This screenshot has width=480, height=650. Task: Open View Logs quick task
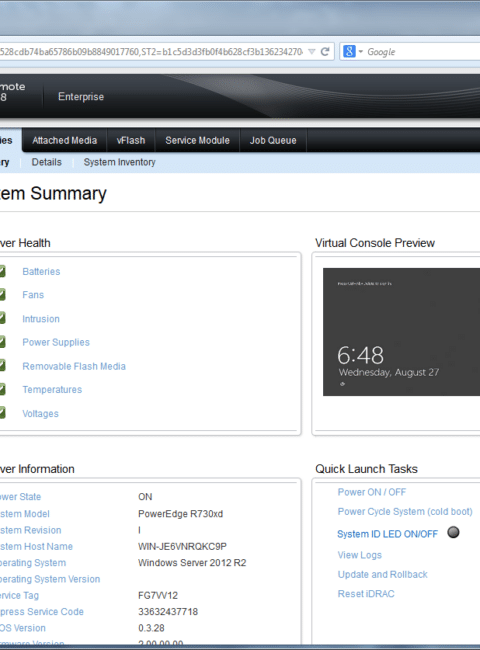[x=360, y=555]
